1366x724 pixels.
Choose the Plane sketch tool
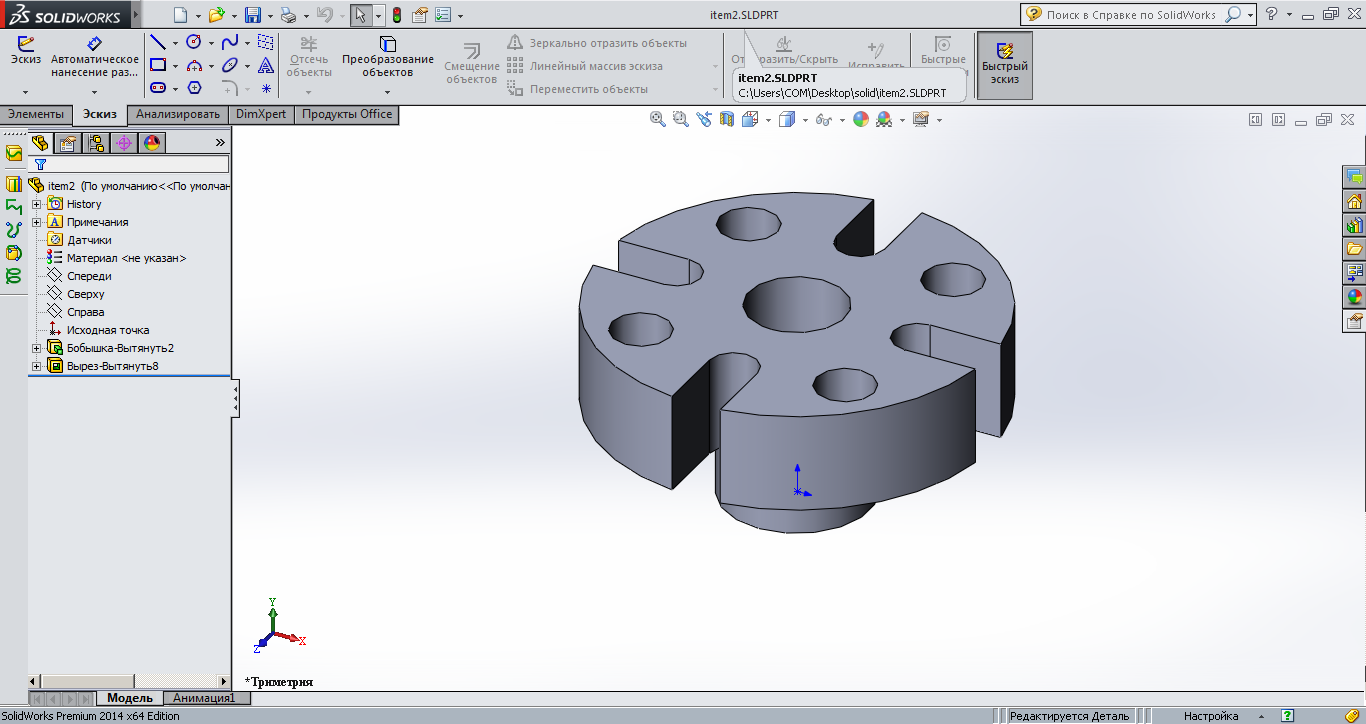[266, 42]
